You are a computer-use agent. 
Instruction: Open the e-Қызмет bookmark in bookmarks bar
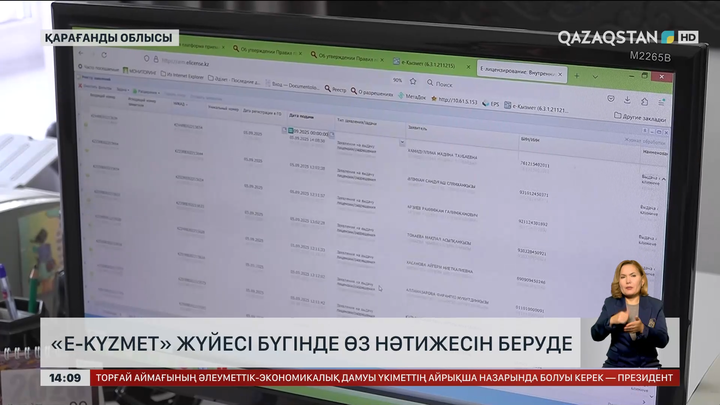coord(536,108)
